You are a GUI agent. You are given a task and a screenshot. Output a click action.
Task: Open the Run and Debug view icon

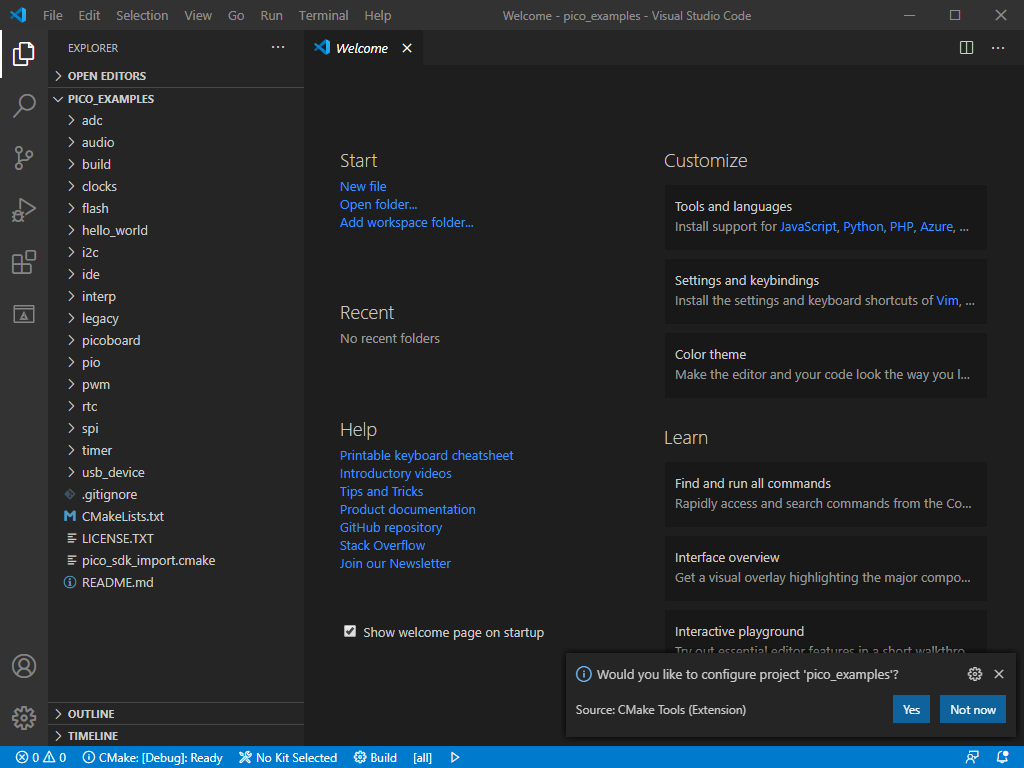tap(24, 210)
